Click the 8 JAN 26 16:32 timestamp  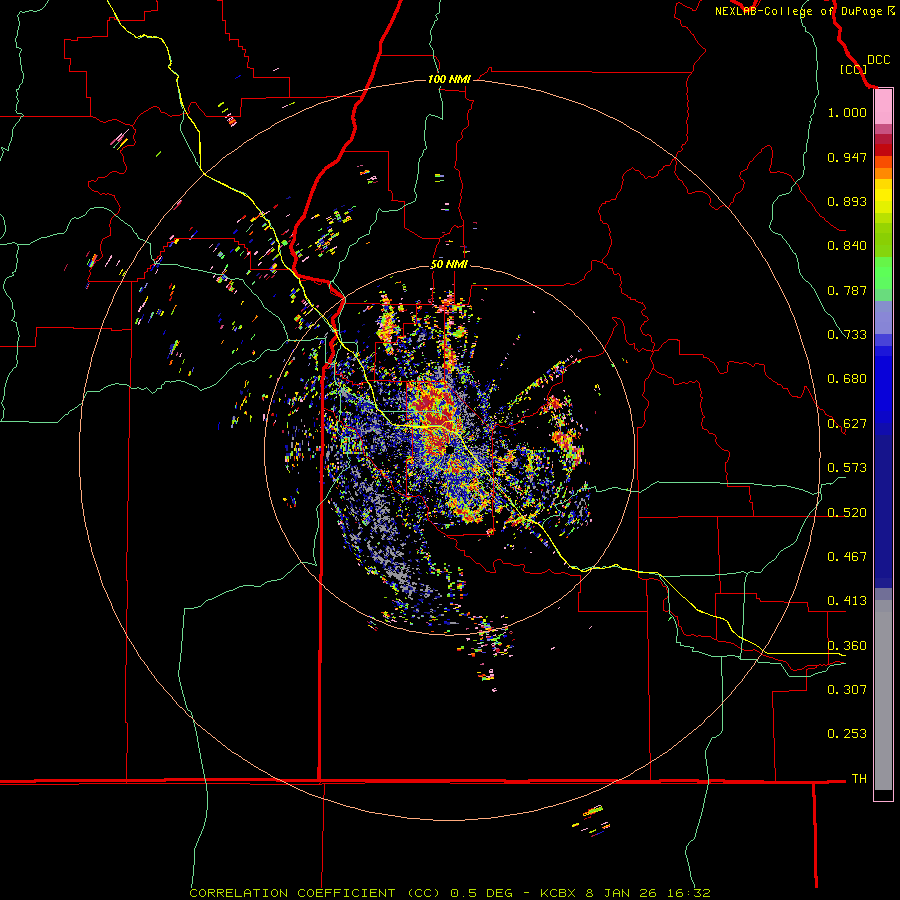(x=648, y=893)
